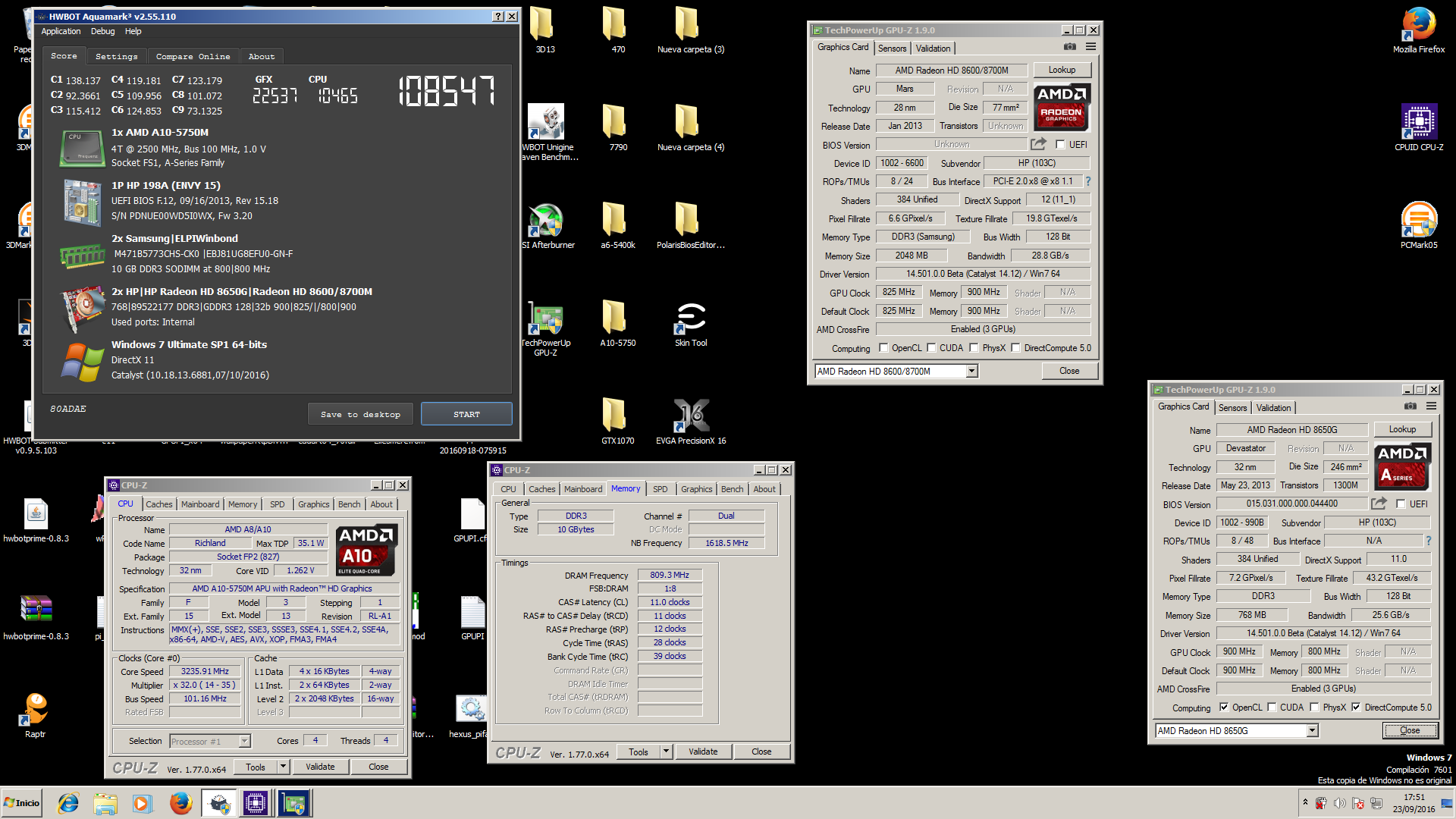Open the Mozilla Firefox desktop shortcut
The image size is (1456, 819).
coord(1418,29)
